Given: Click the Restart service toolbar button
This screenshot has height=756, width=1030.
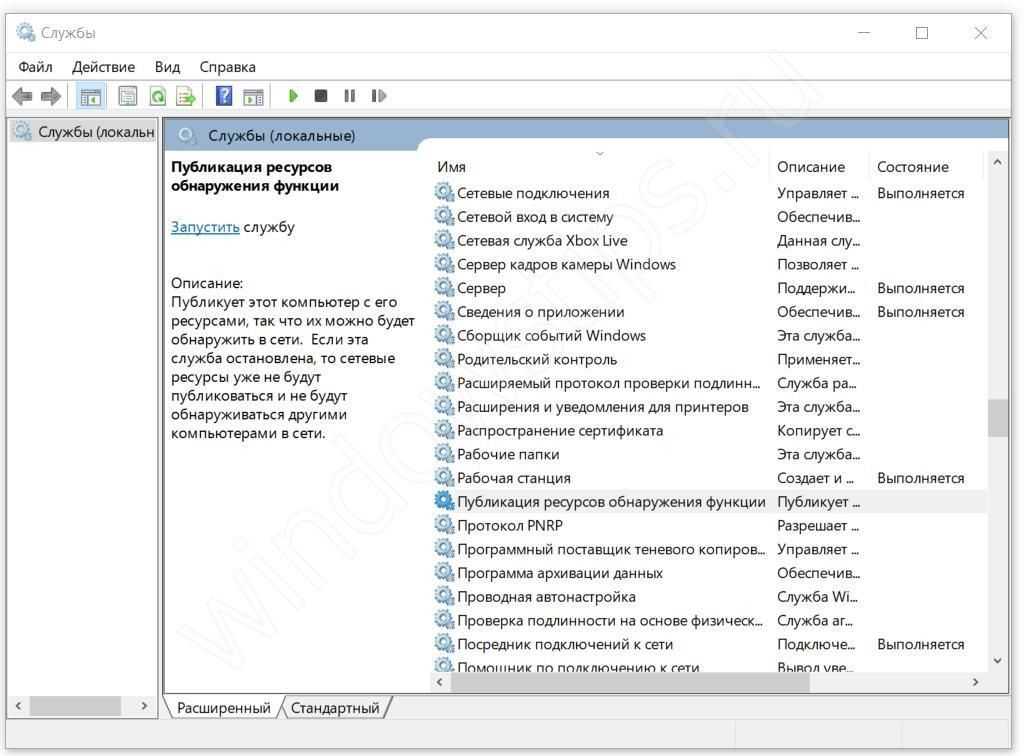Looking at the screenshot, I should [378, 96].
